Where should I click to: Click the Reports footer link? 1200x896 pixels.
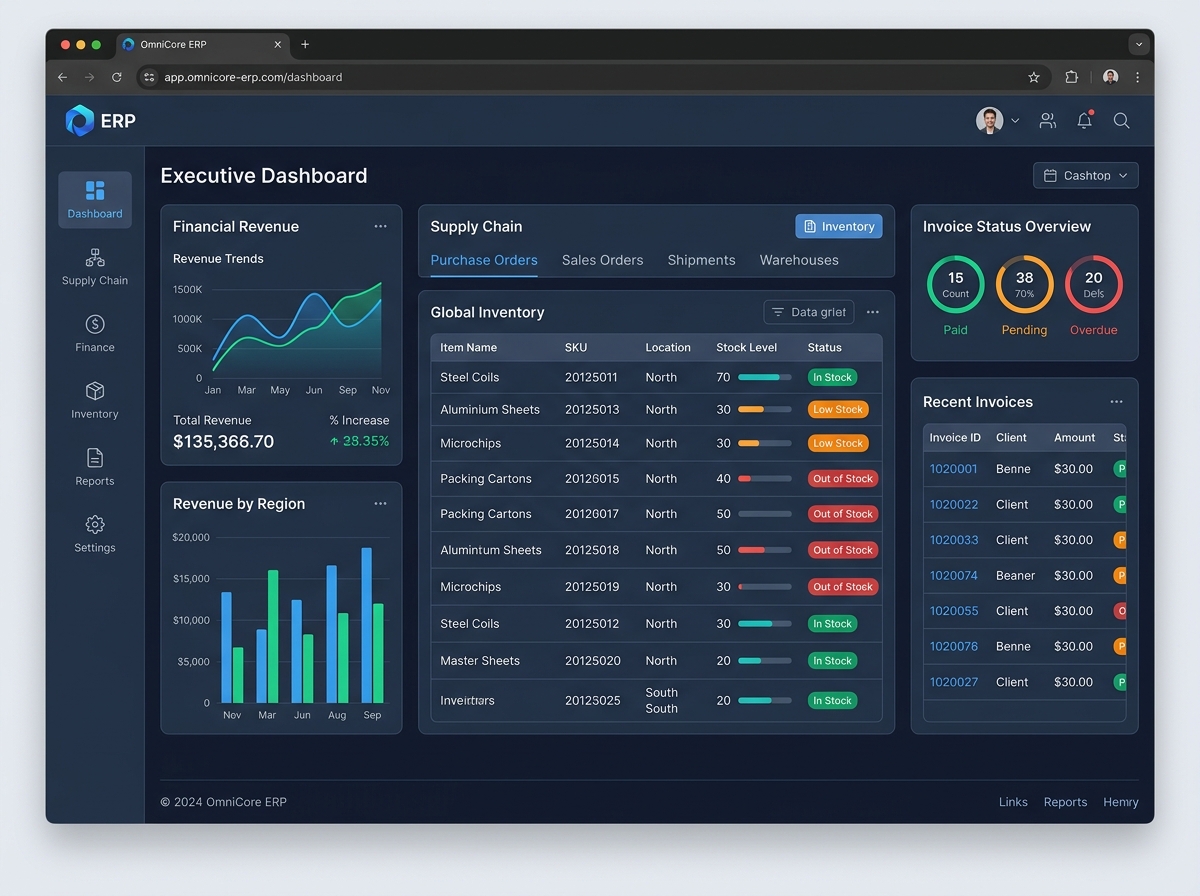click(1065, 802)
